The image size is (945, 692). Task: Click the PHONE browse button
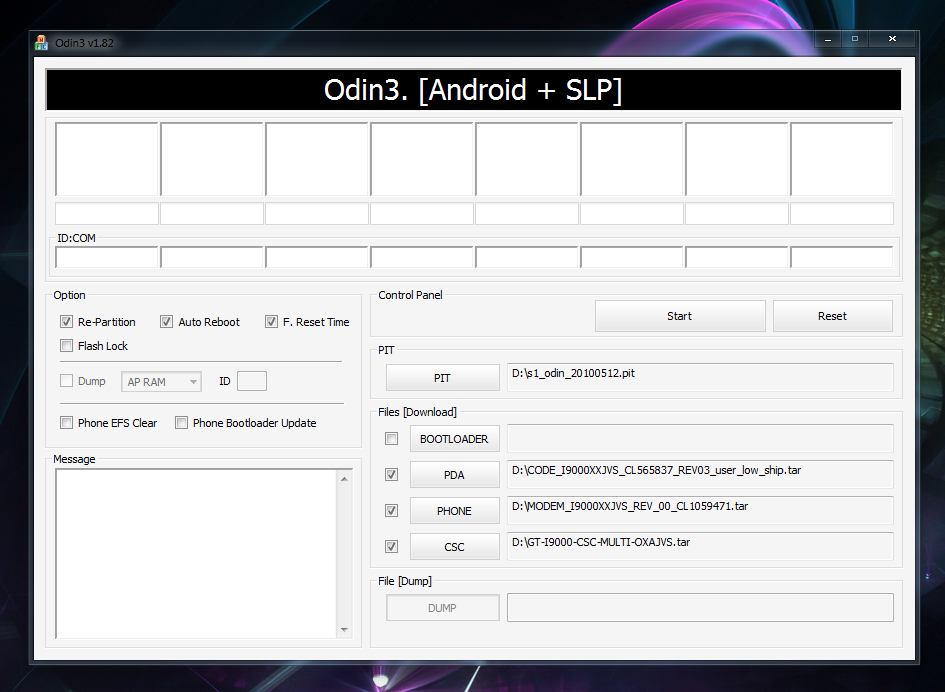(454, 511)
